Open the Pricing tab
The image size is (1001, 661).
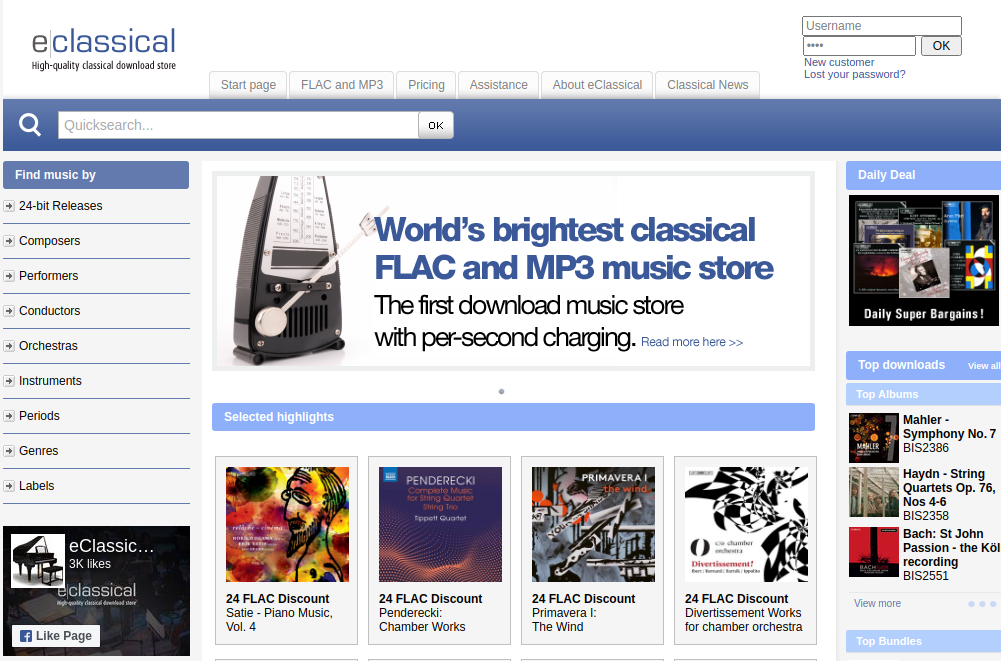[426, 85]
